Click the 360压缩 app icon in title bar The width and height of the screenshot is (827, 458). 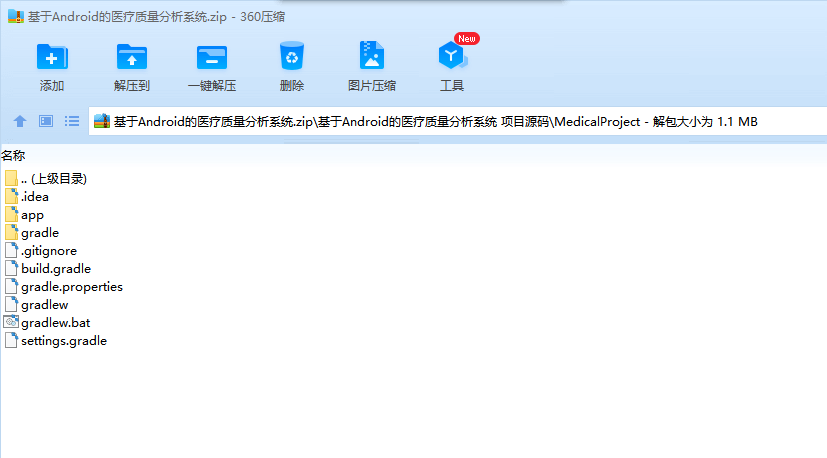16,16
